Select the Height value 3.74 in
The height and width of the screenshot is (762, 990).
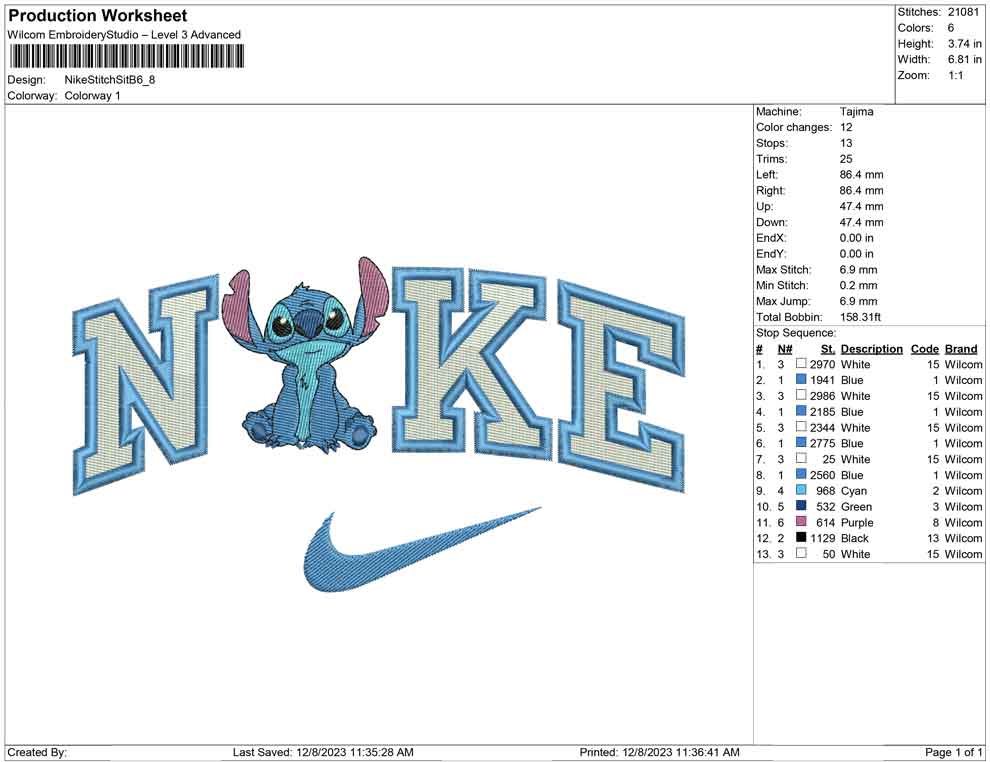964,44
